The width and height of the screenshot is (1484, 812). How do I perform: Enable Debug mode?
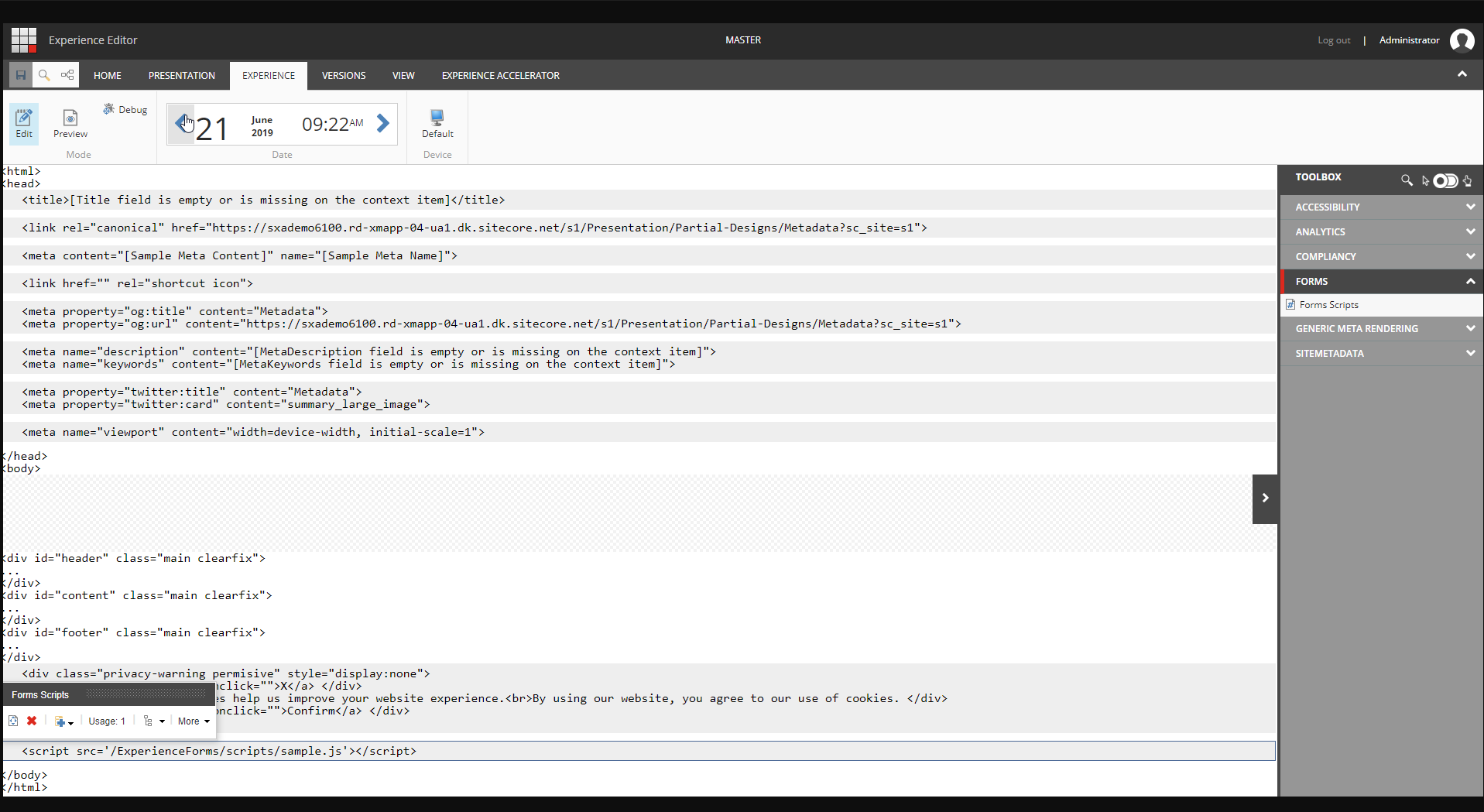[x=125, y=110]
